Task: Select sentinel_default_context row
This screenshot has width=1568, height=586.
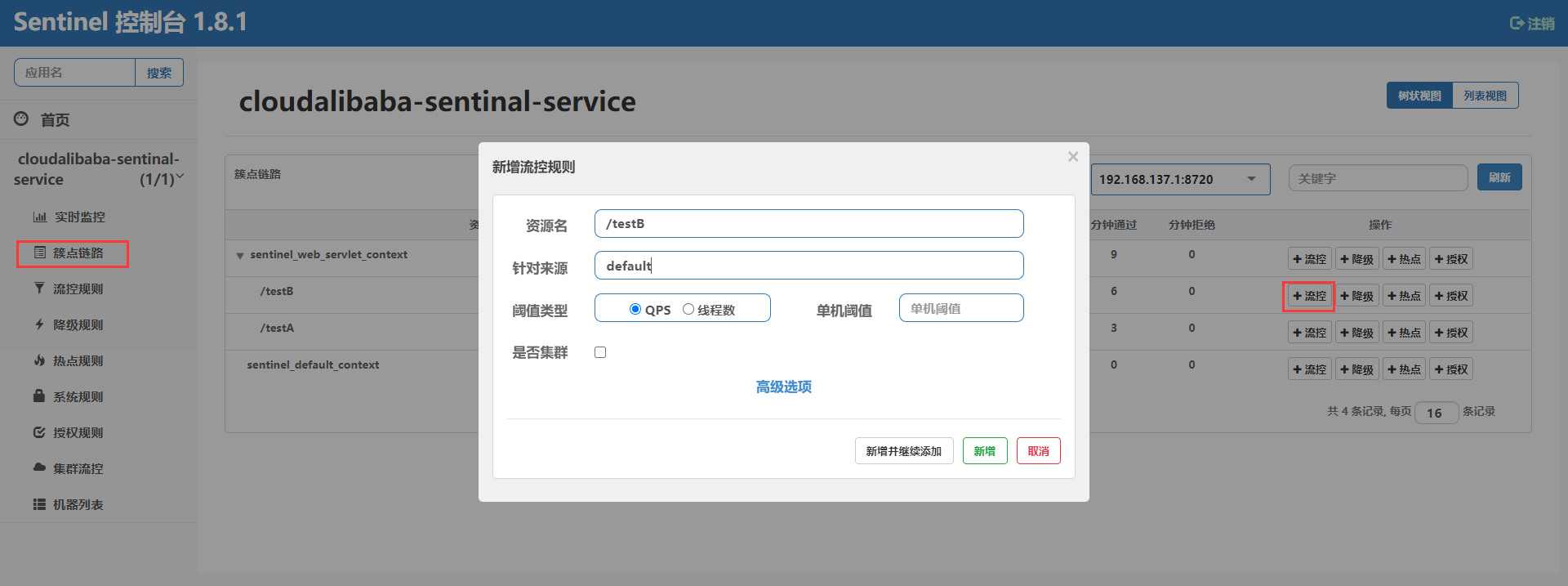Action: coord(313,365)
